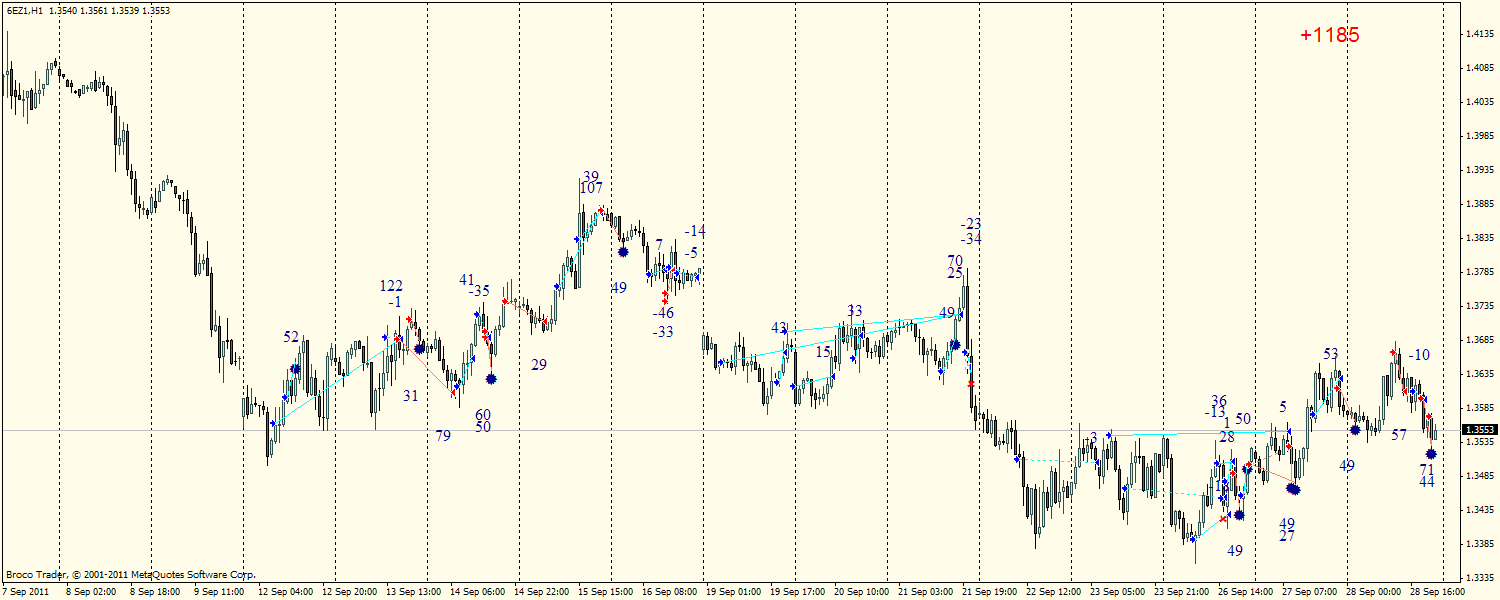Click the -46 trade result label
Screen dimensions: 1500x600
pyautogui.click(x=663, y=313)
